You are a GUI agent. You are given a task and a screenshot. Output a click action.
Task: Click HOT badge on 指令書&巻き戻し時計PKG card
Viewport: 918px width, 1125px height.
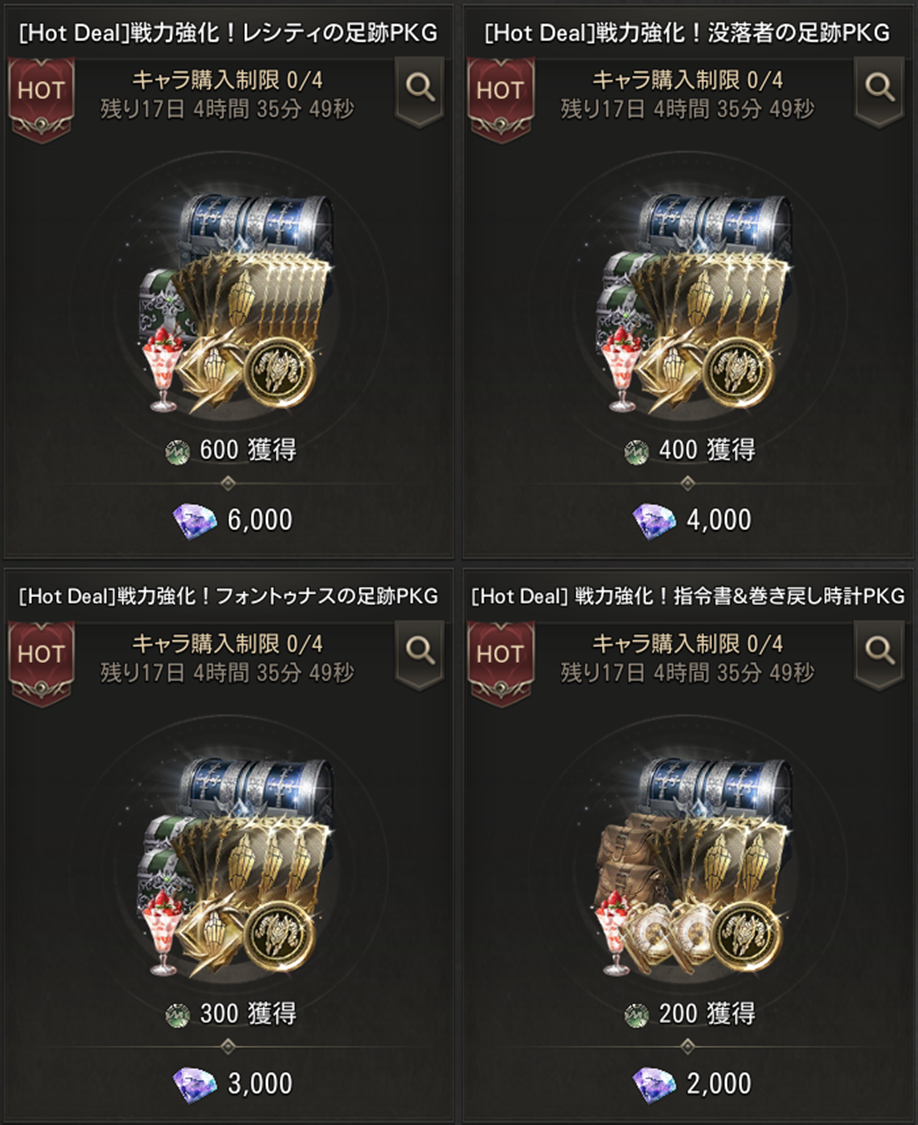click(501, 662)
